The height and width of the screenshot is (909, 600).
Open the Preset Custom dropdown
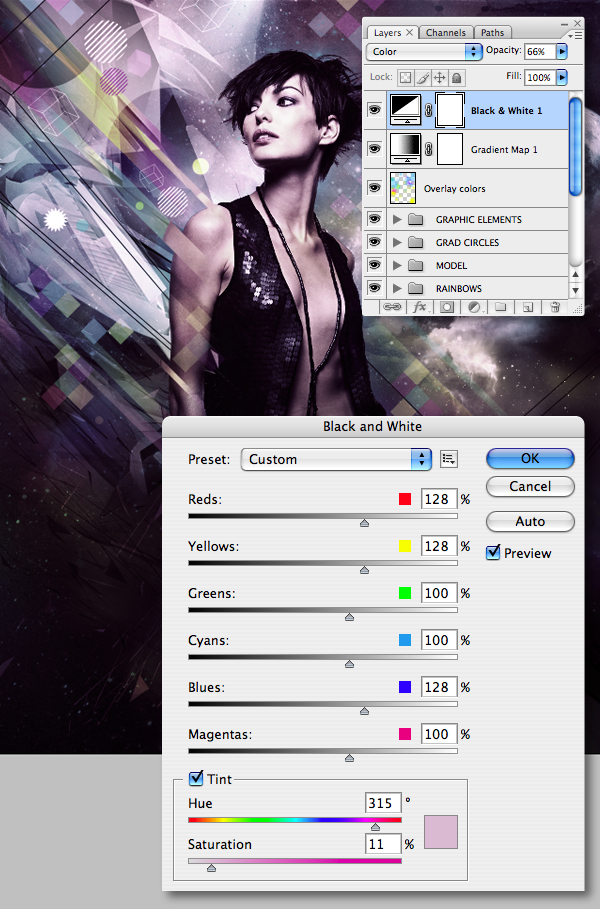coord(336,459)
